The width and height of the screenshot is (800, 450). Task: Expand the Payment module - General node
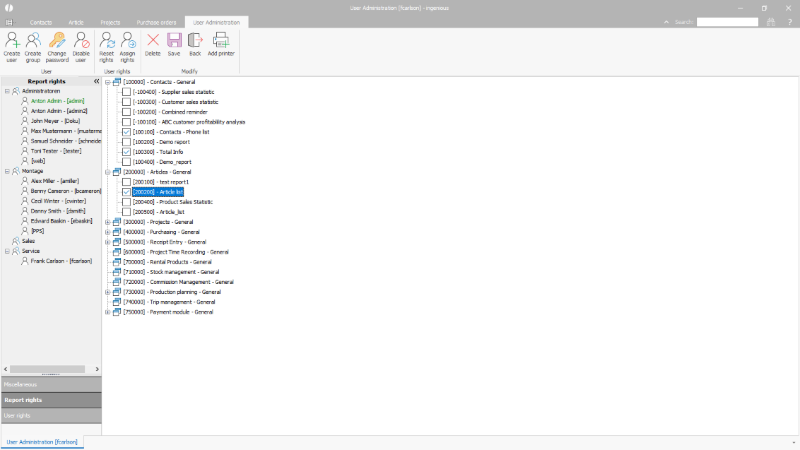pos(108,312)
